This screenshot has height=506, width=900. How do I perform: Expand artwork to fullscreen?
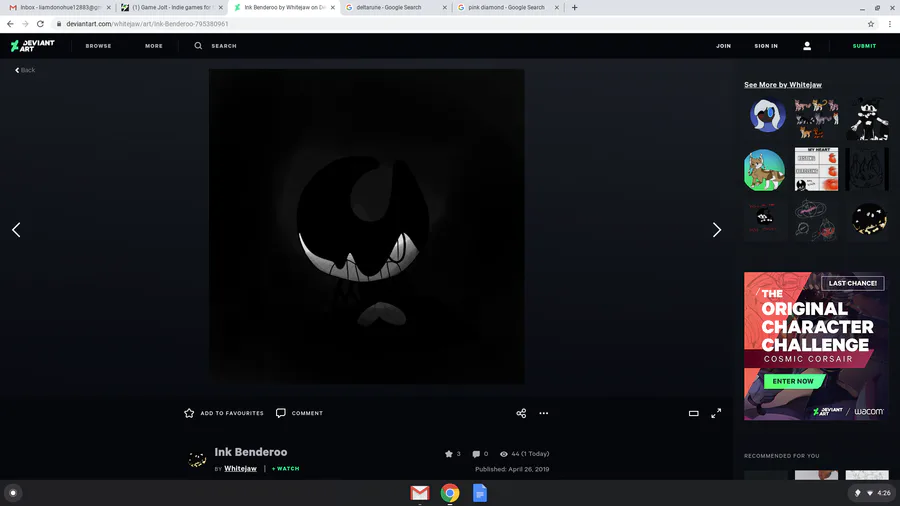(x=716, y=413)
